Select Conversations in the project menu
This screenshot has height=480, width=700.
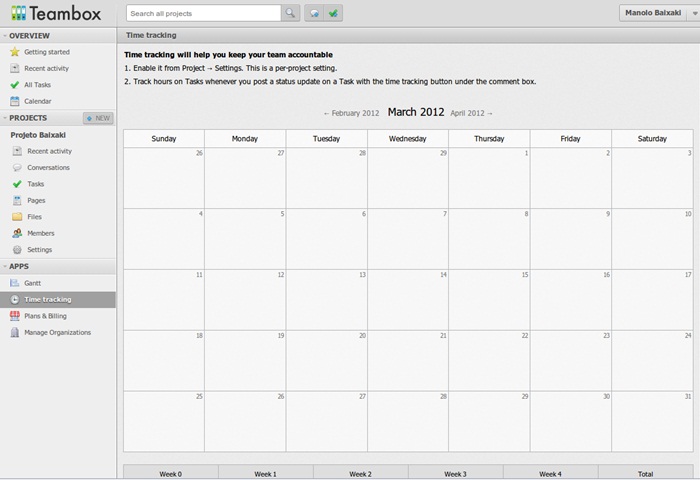point(48,168)
